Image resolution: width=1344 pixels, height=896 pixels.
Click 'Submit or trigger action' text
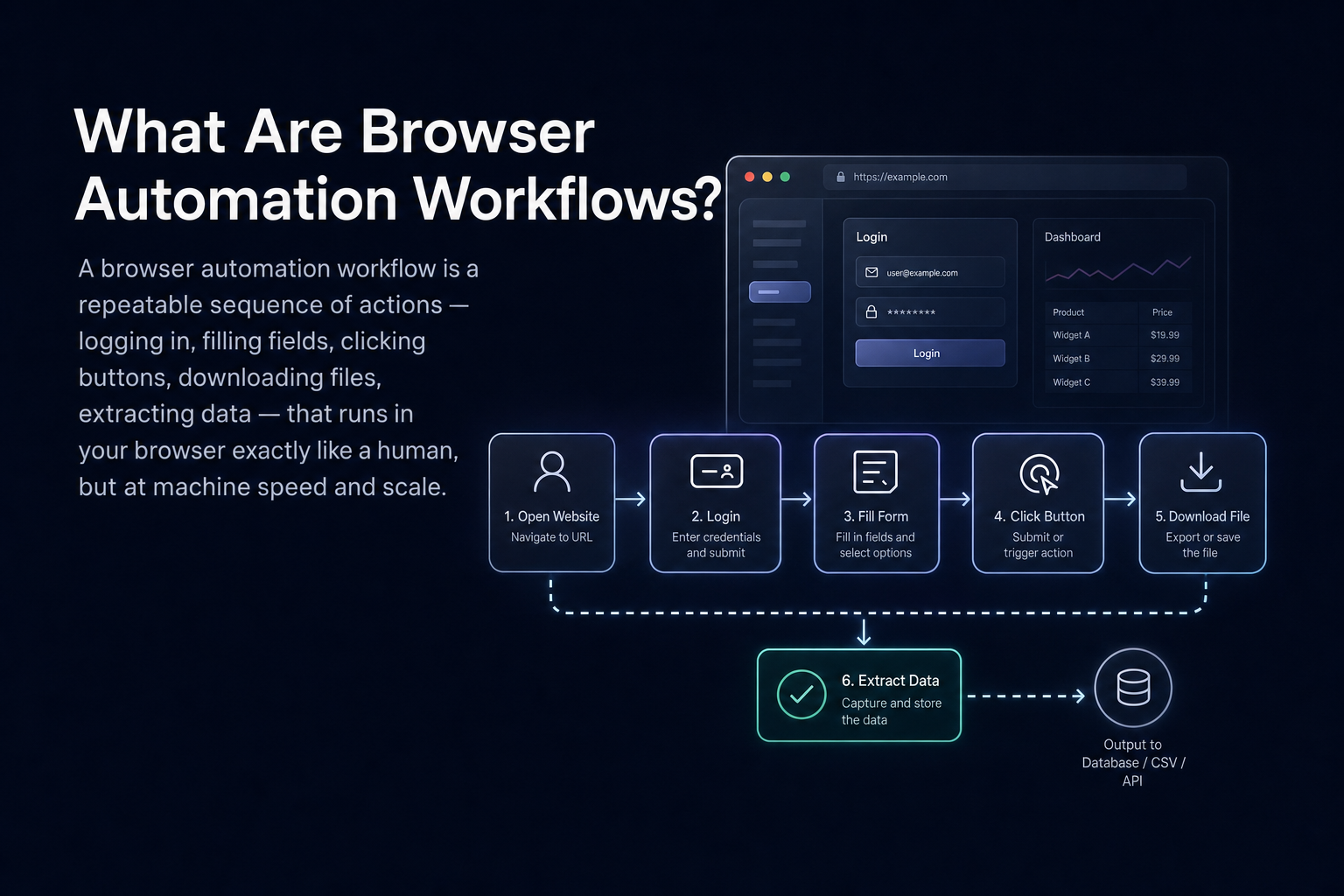(x=1039, y=545)
